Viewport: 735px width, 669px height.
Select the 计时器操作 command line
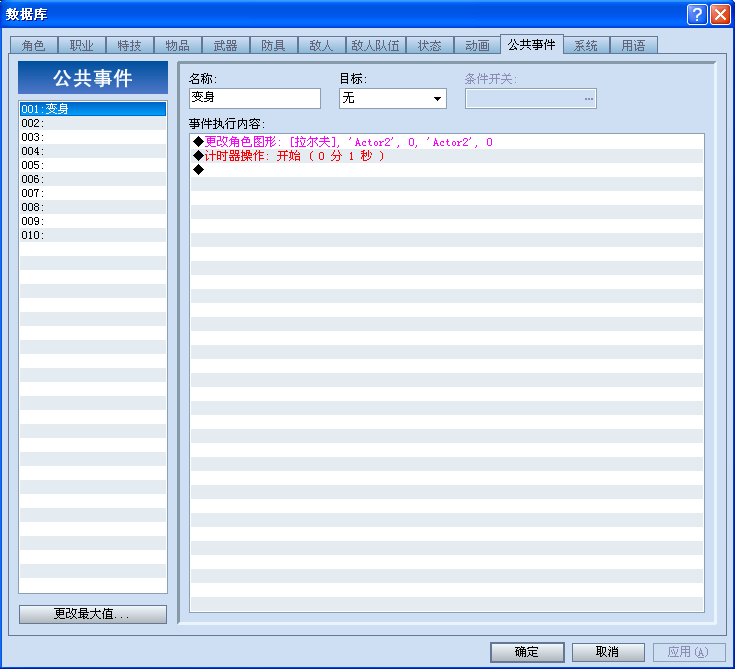pyautogui.click(x=447, y=156)
